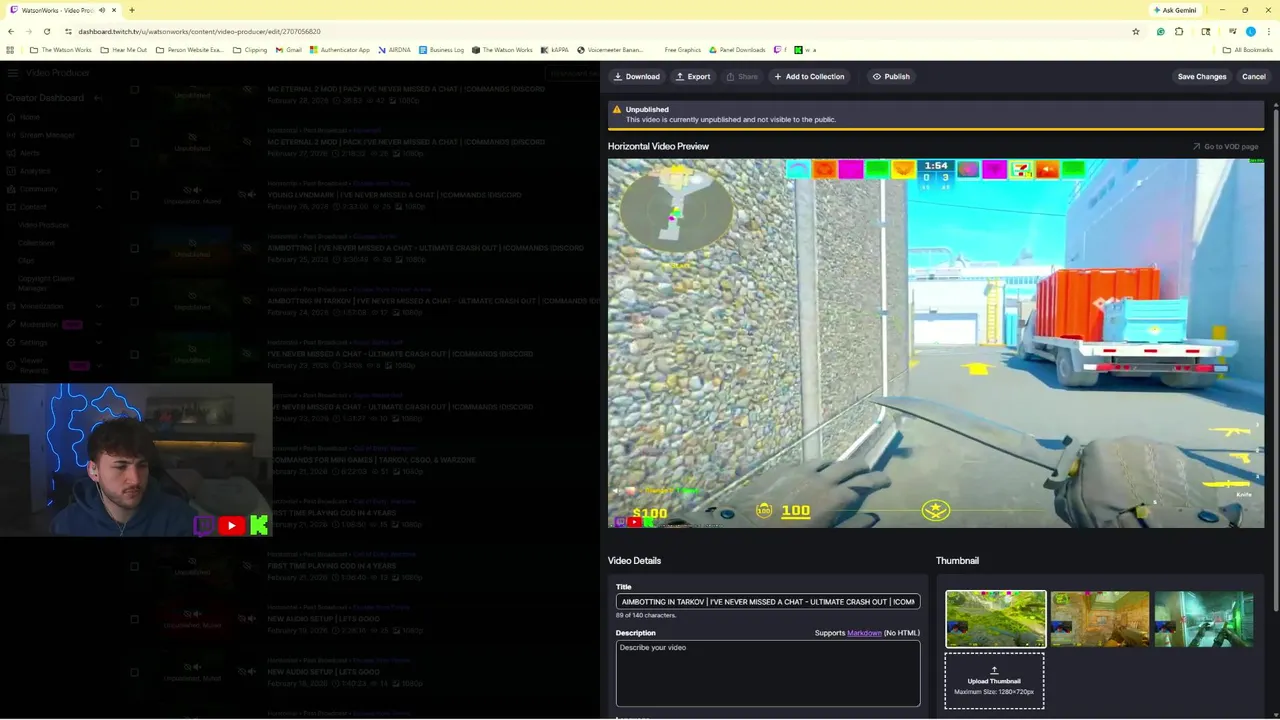Click the Ask Gemini button

coord(1175,10)
